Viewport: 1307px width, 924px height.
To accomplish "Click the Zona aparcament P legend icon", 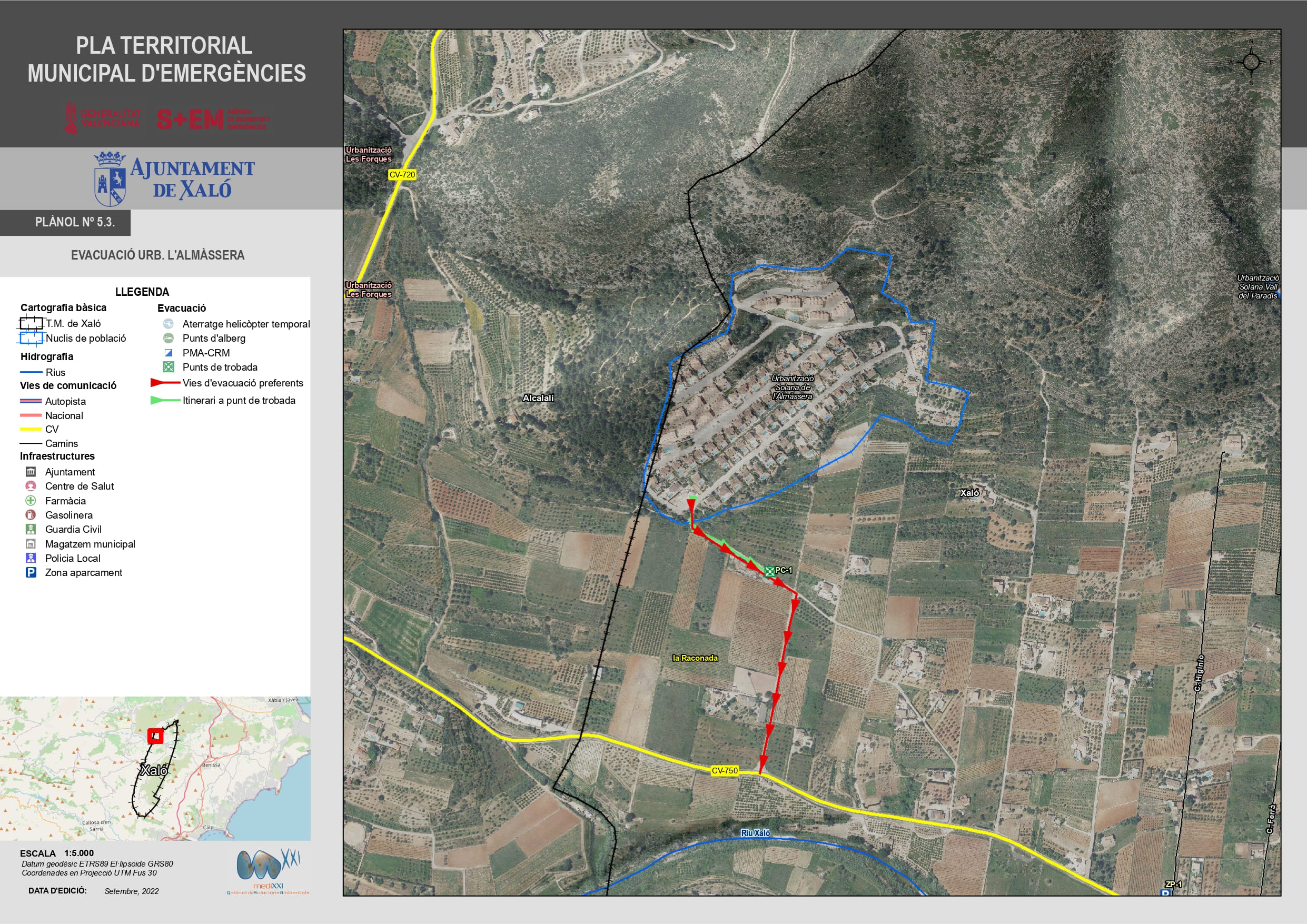I will tap(31, 572).
